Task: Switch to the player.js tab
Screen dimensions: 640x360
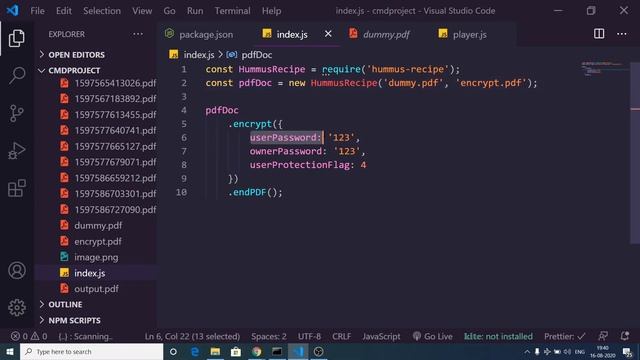Action: [469, 34]
